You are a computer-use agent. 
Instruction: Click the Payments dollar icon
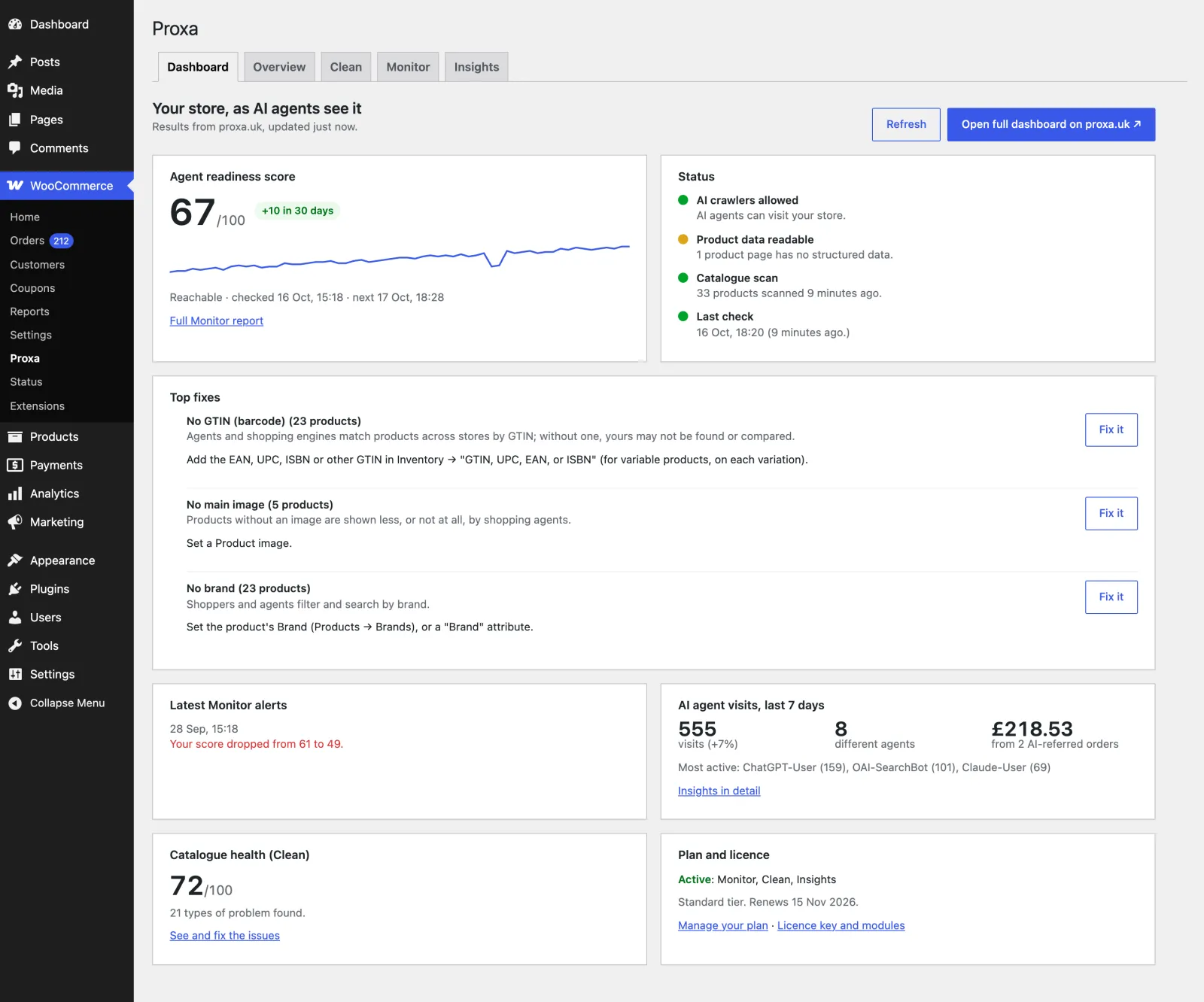click(15, 465)
